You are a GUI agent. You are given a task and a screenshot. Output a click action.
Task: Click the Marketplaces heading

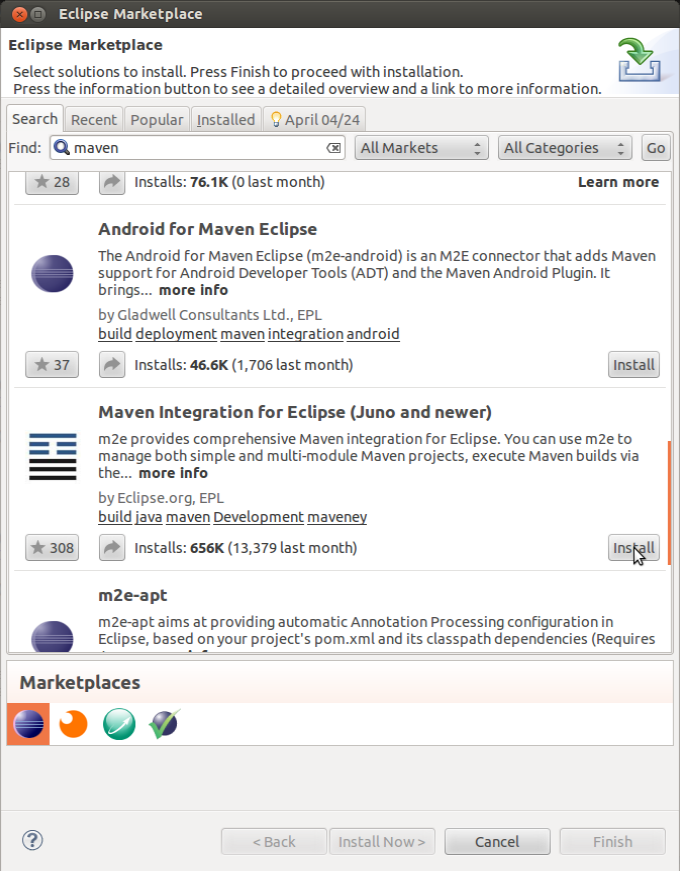tap(80, 682)
